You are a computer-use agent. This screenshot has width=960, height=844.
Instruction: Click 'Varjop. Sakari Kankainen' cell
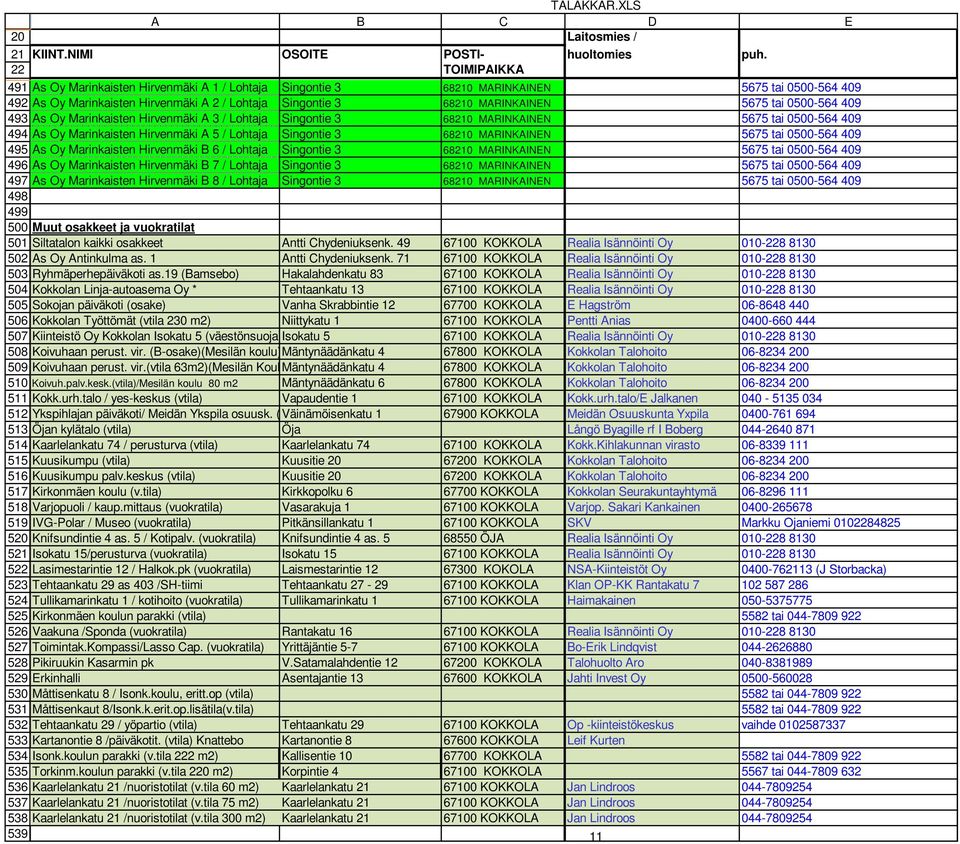click(651, 507)
